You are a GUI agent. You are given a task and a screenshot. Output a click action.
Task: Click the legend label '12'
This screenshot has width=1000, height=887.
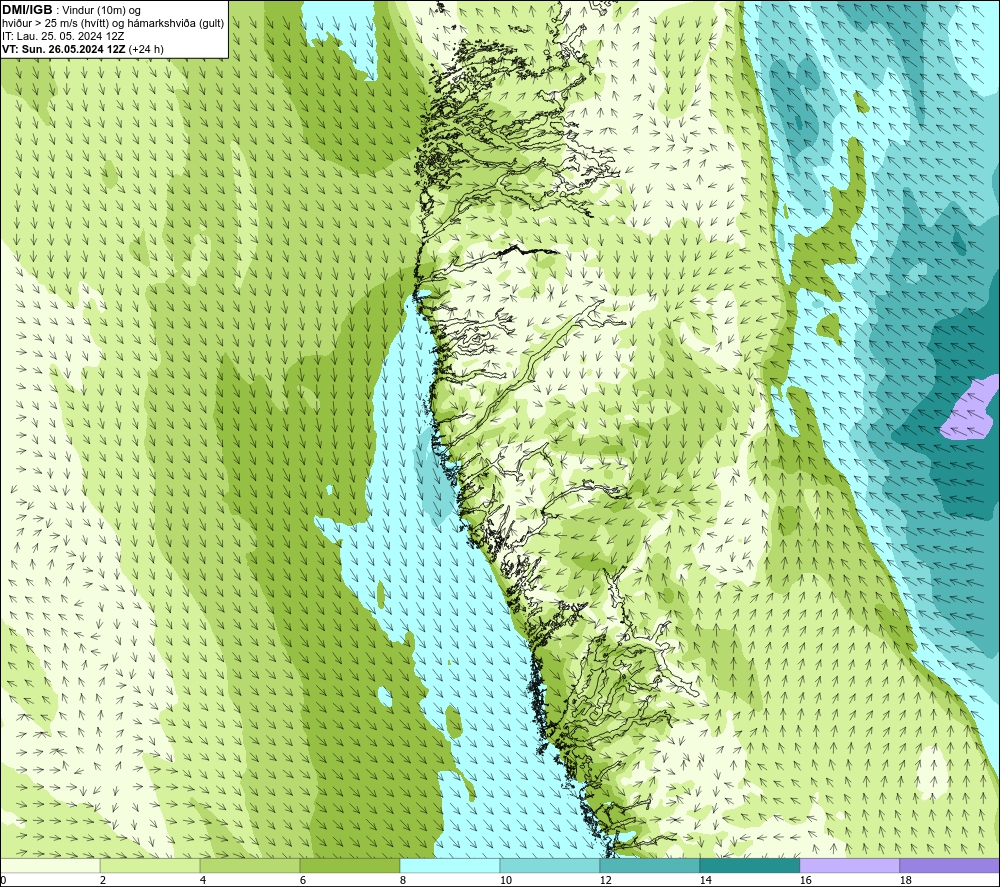[x=605, y=881]
